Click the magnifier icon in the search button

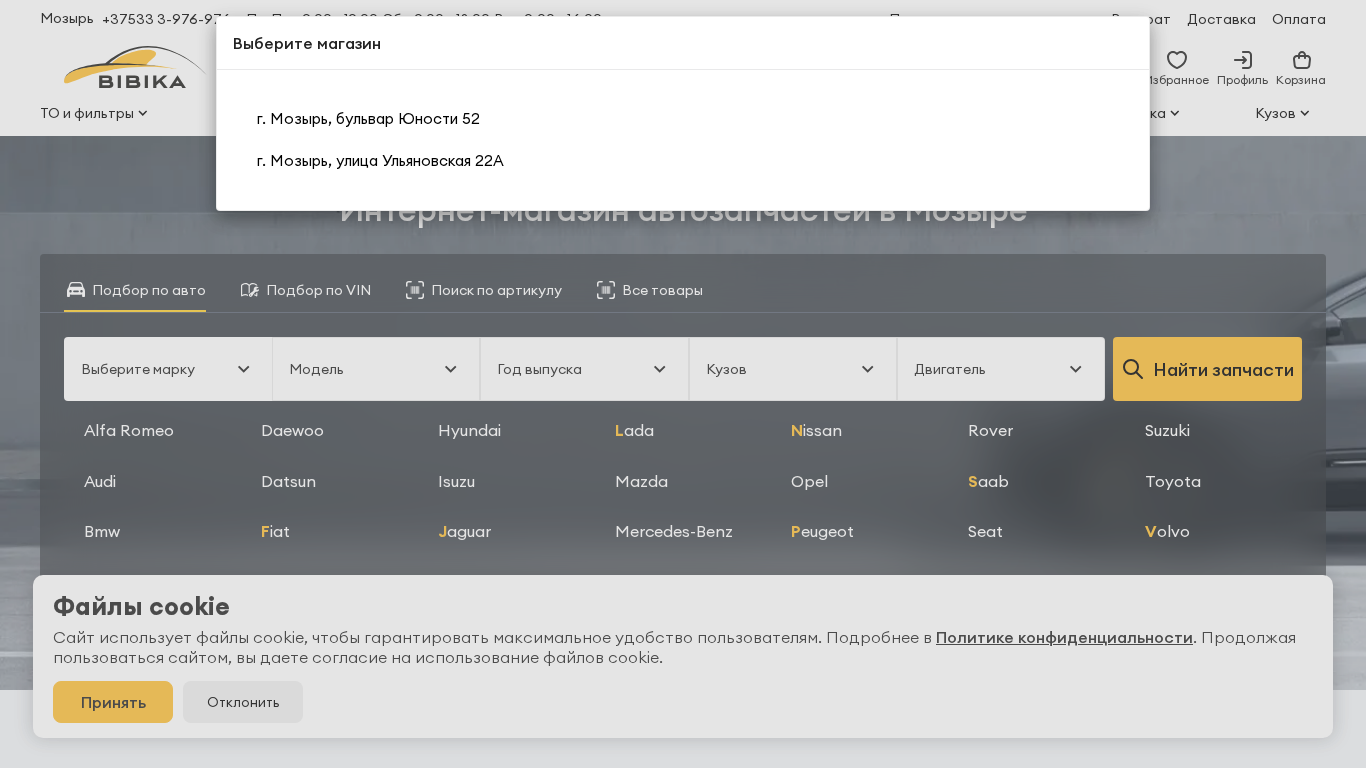coord(1133,369)
